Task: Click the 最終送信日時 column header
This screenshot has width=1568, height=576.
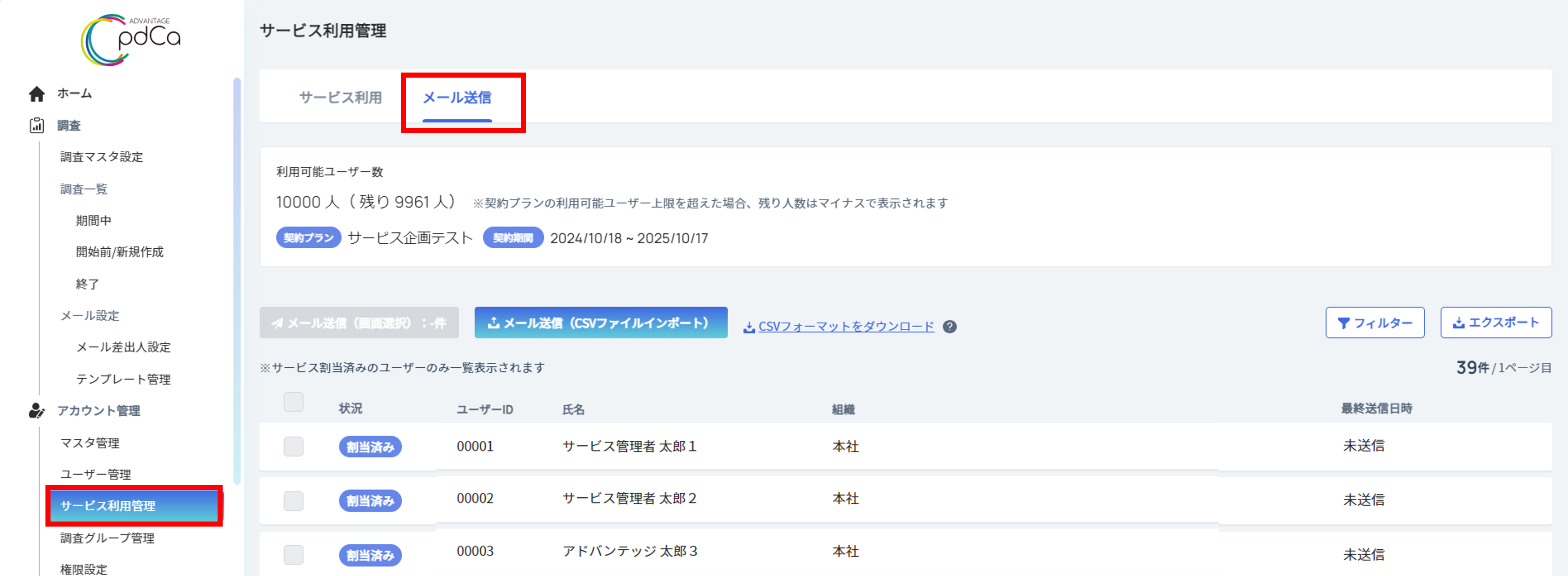Action: (x=1376, y=409)
